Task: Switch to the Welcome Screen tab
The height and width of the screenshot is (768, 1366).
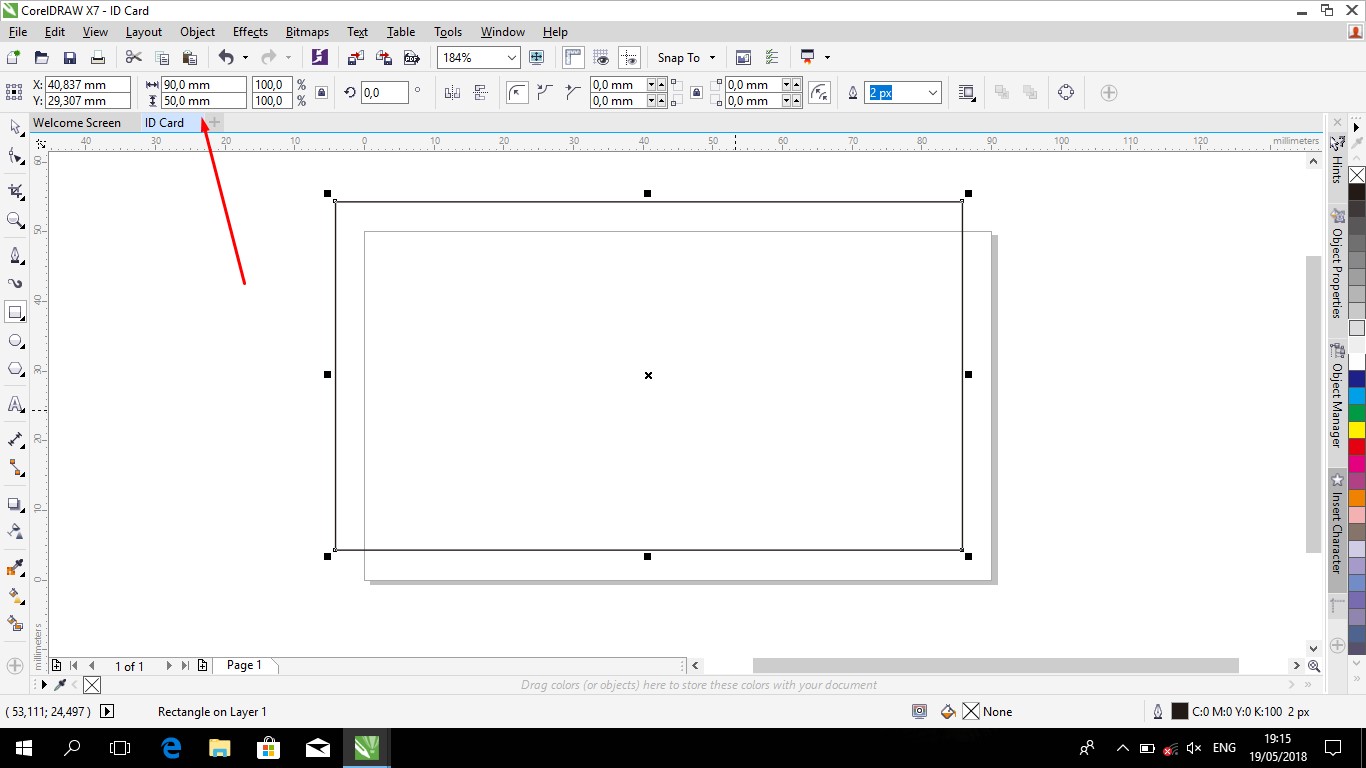Action: point(77,123)
